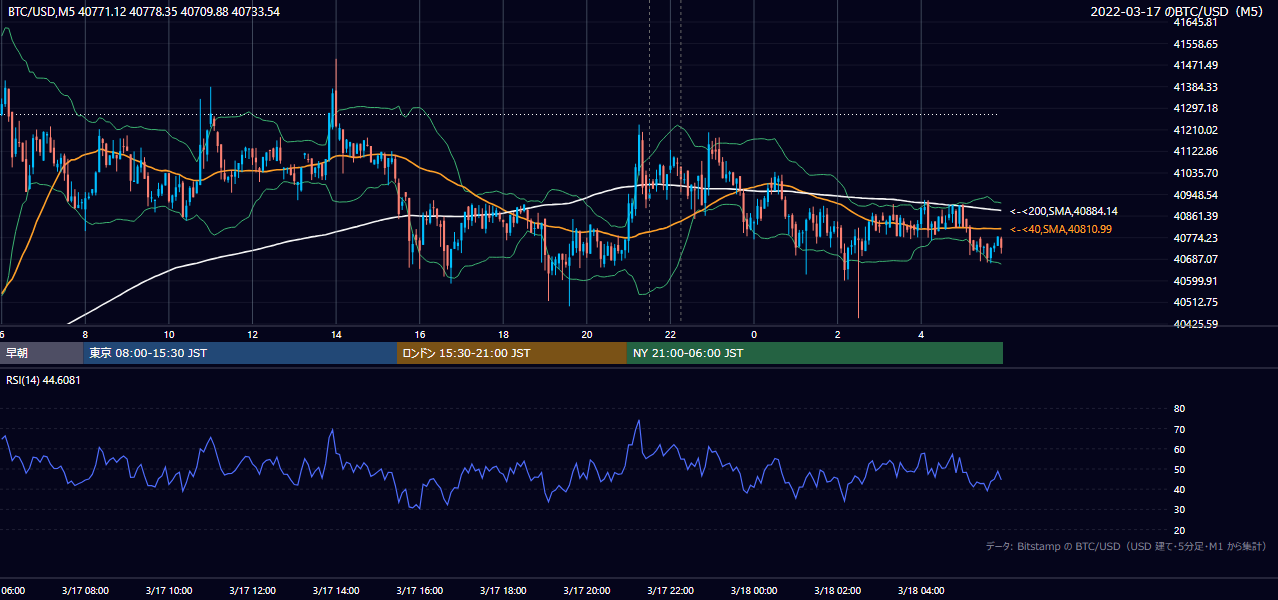Click price axis label 41210.02
This screenshot has height=600, width=1278.
1195,130
